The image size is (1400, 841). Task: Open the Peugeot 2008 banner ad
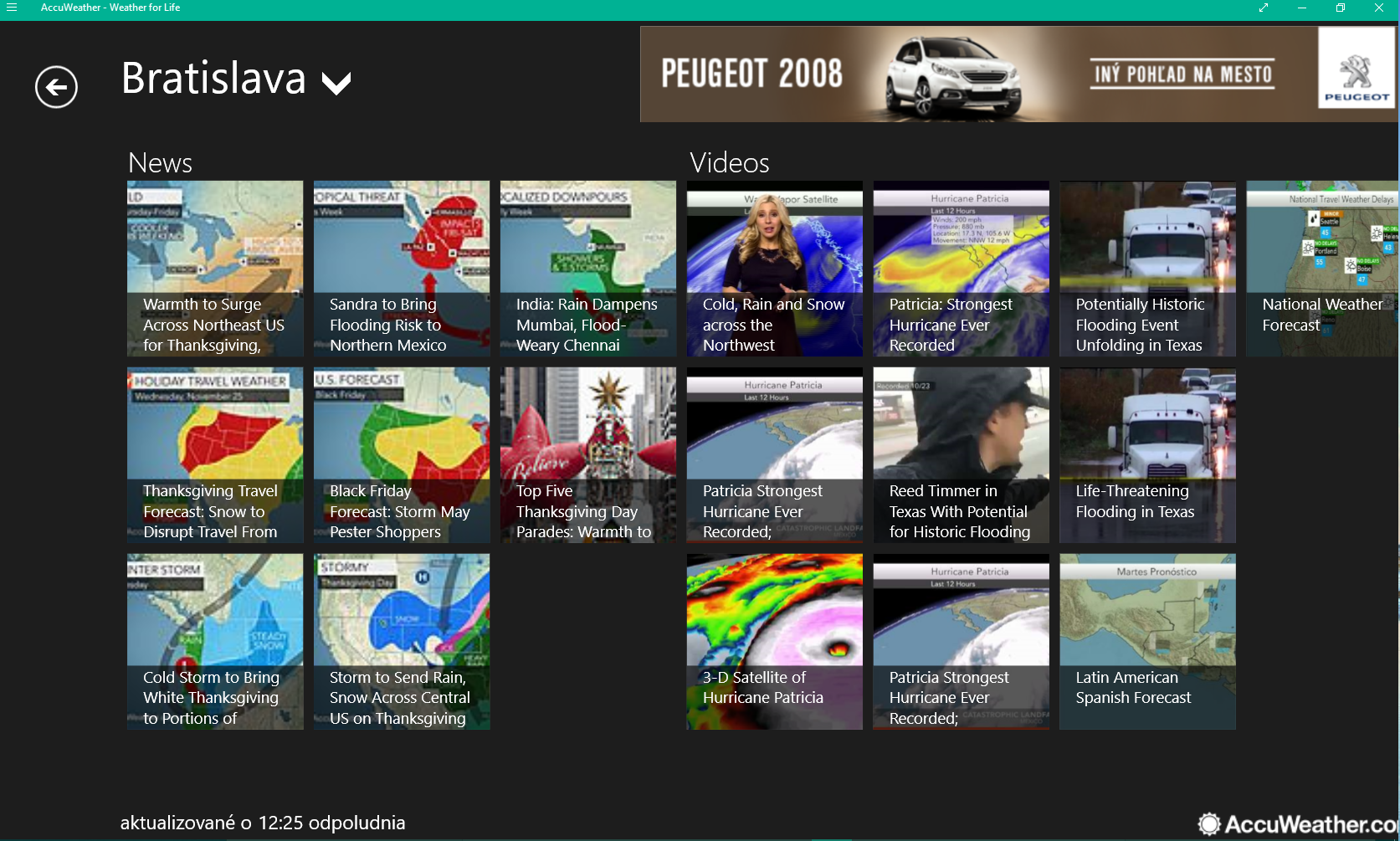coord(1018,74)
